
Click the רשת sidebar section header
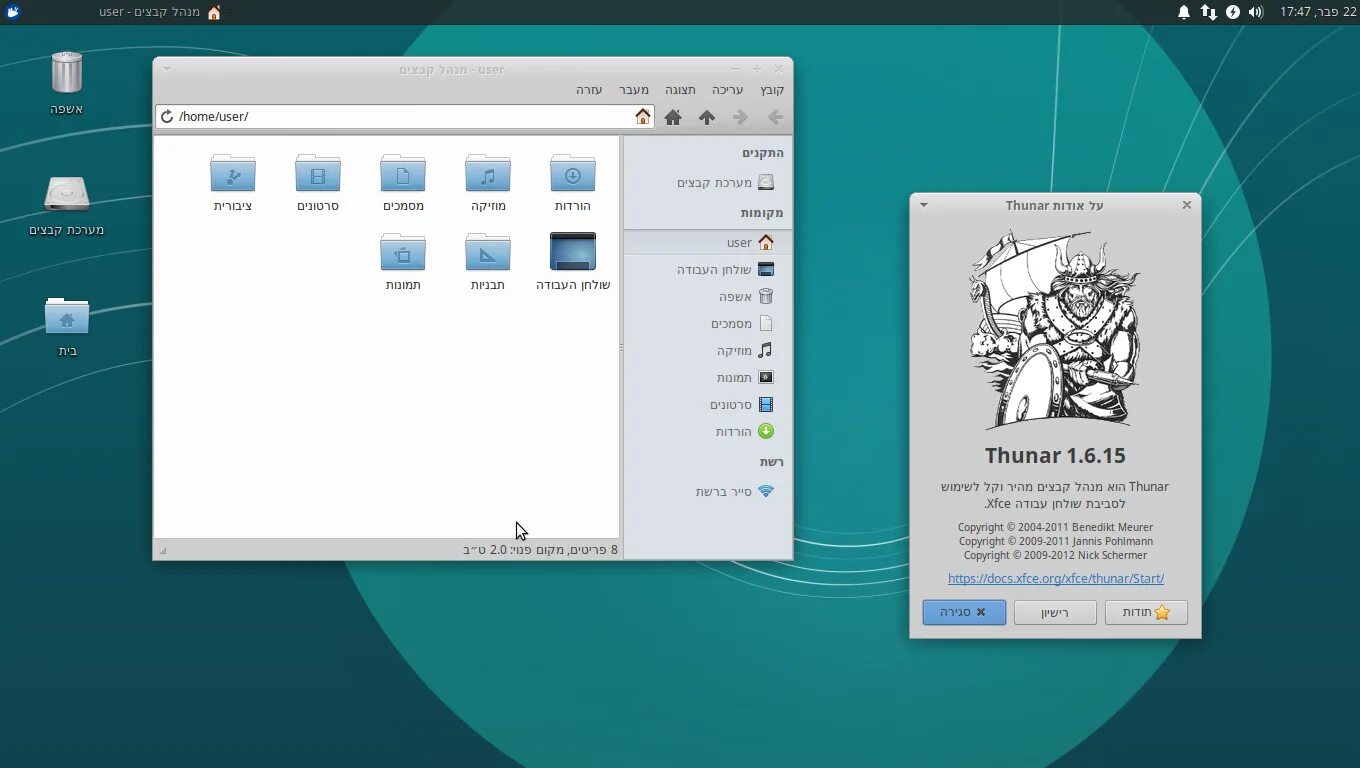coord(772,462)
